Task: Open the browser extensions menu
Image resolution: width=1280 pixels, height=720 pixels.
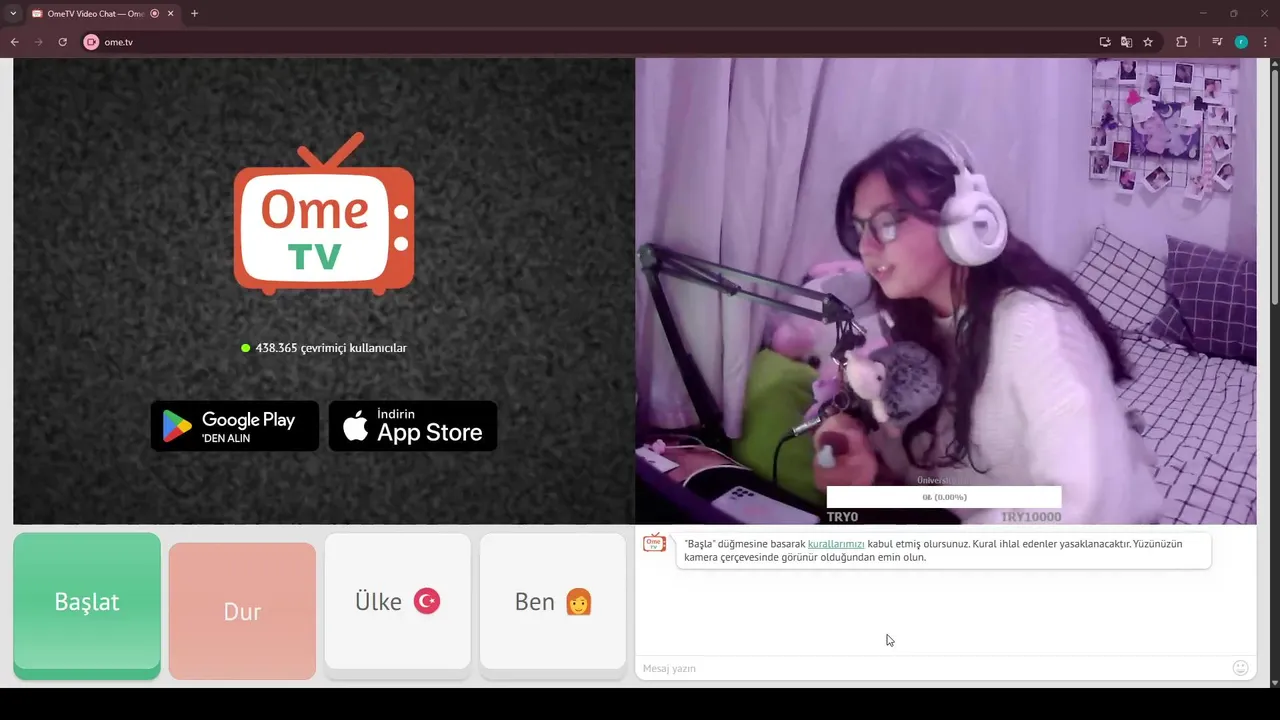Action: 1181,42
